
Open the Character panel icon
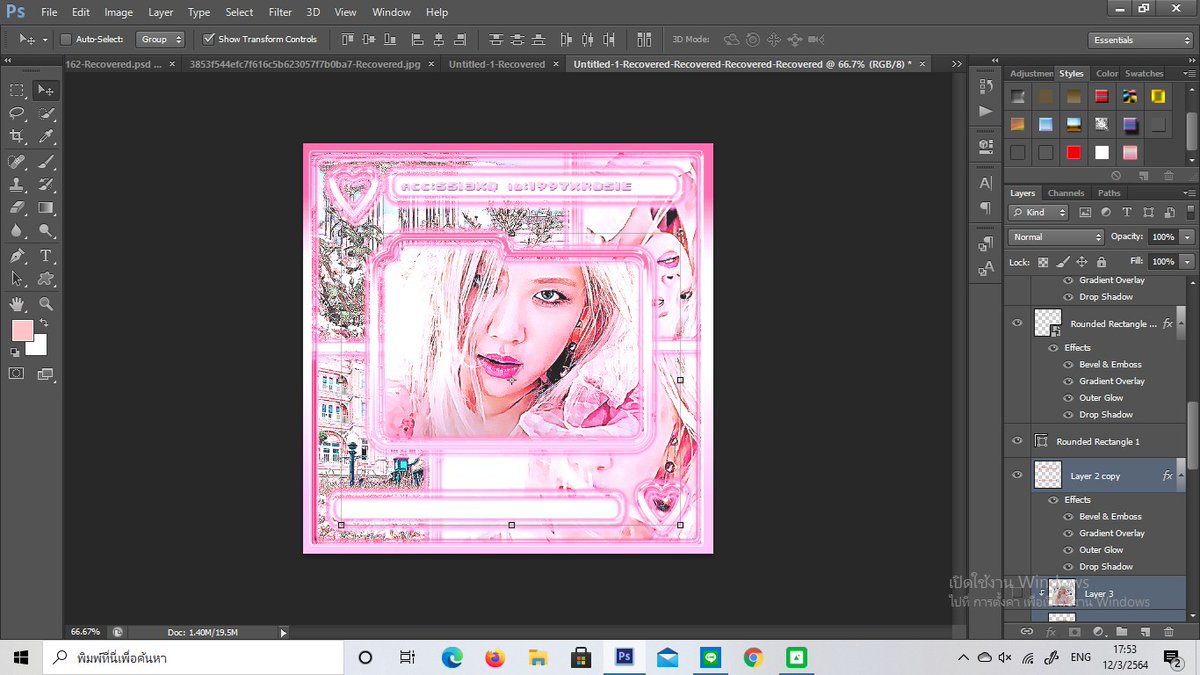click(x=986, y=183)
